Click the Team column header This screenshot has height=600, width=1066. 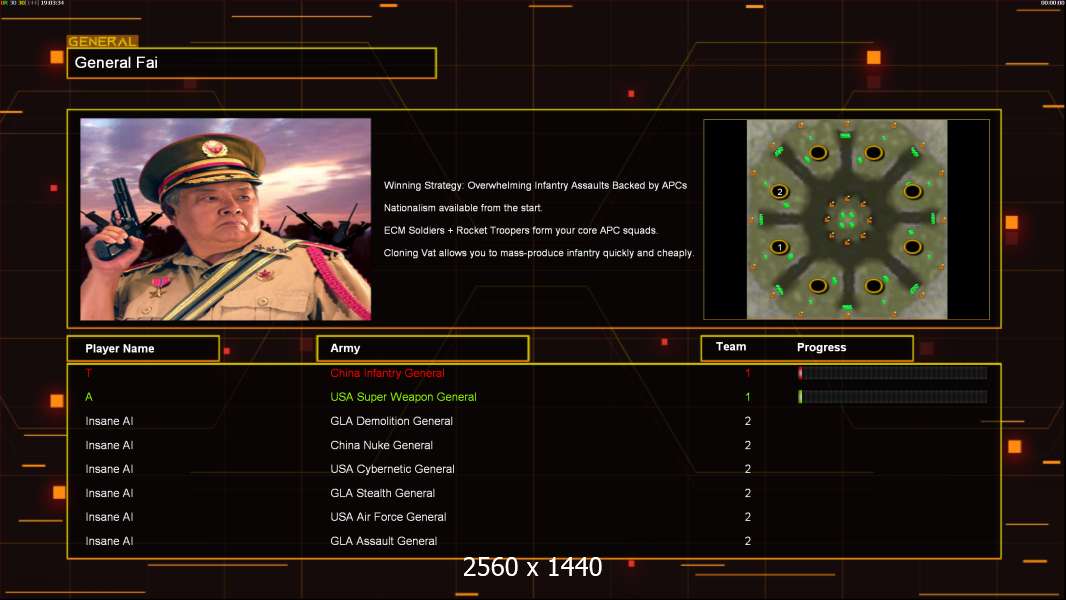731,347
